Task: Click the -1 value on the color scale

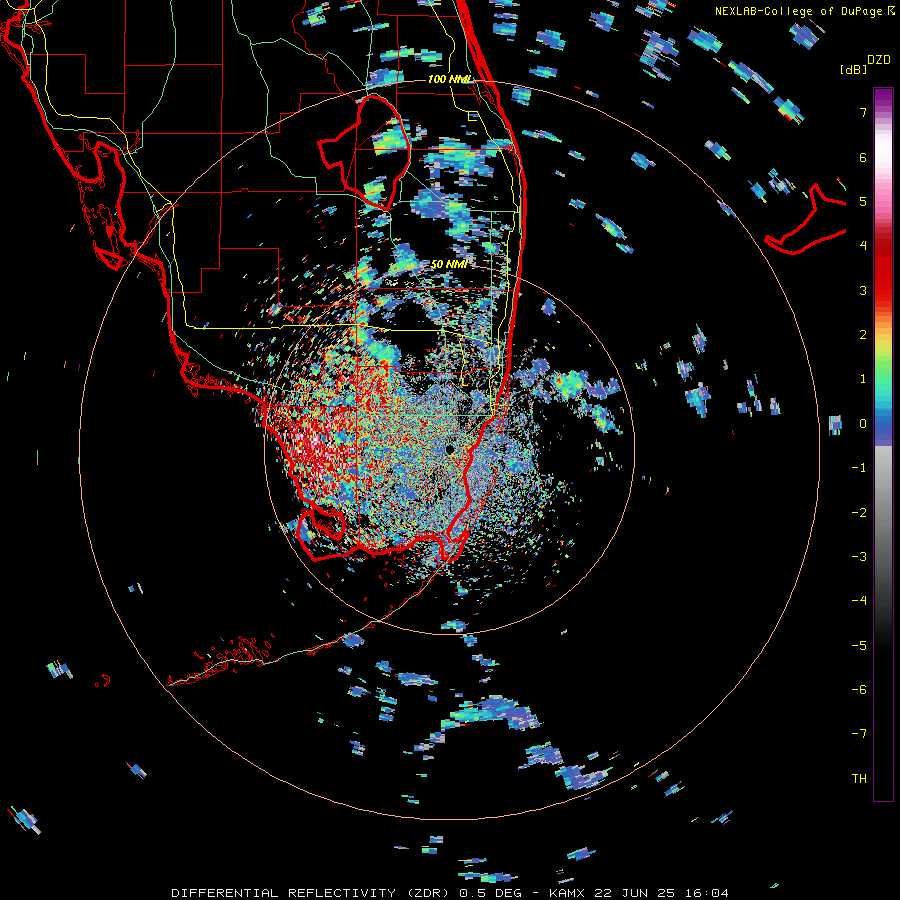Action: [x=859, y=468]
